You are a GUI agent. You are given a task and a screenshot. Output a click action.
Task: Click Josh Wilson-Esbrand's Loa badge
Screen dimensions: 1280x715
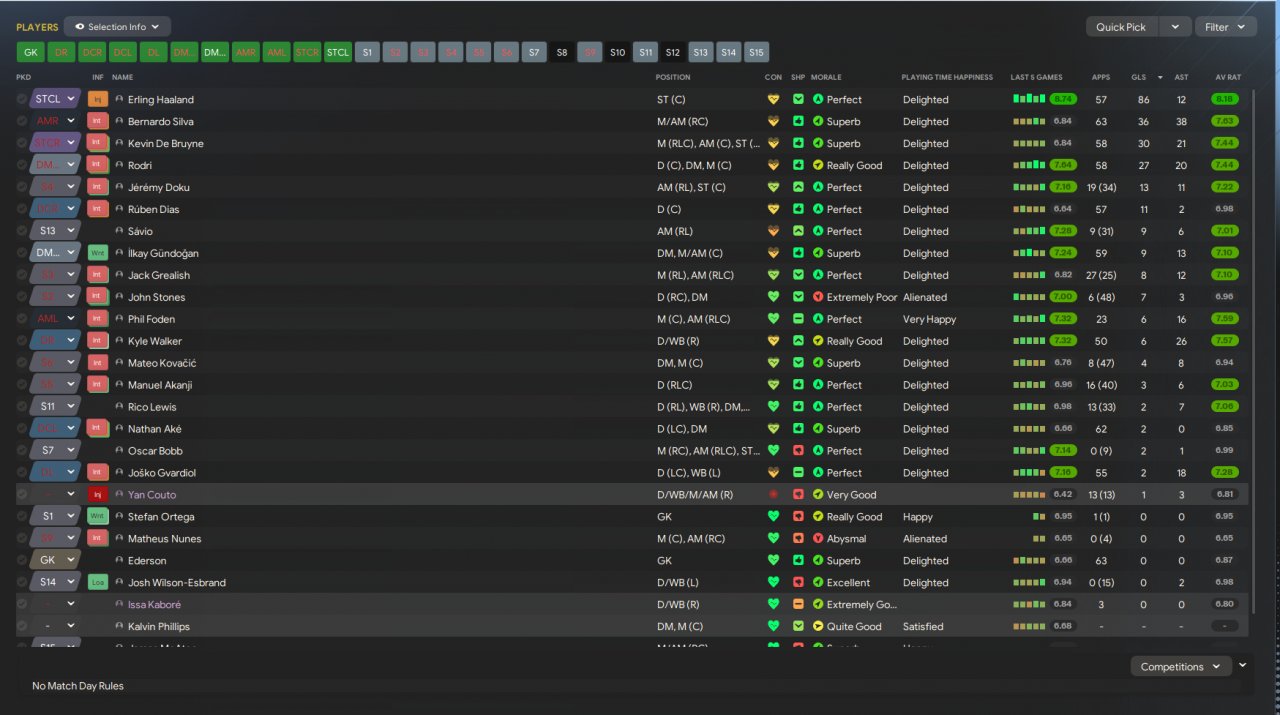point(98,583)
